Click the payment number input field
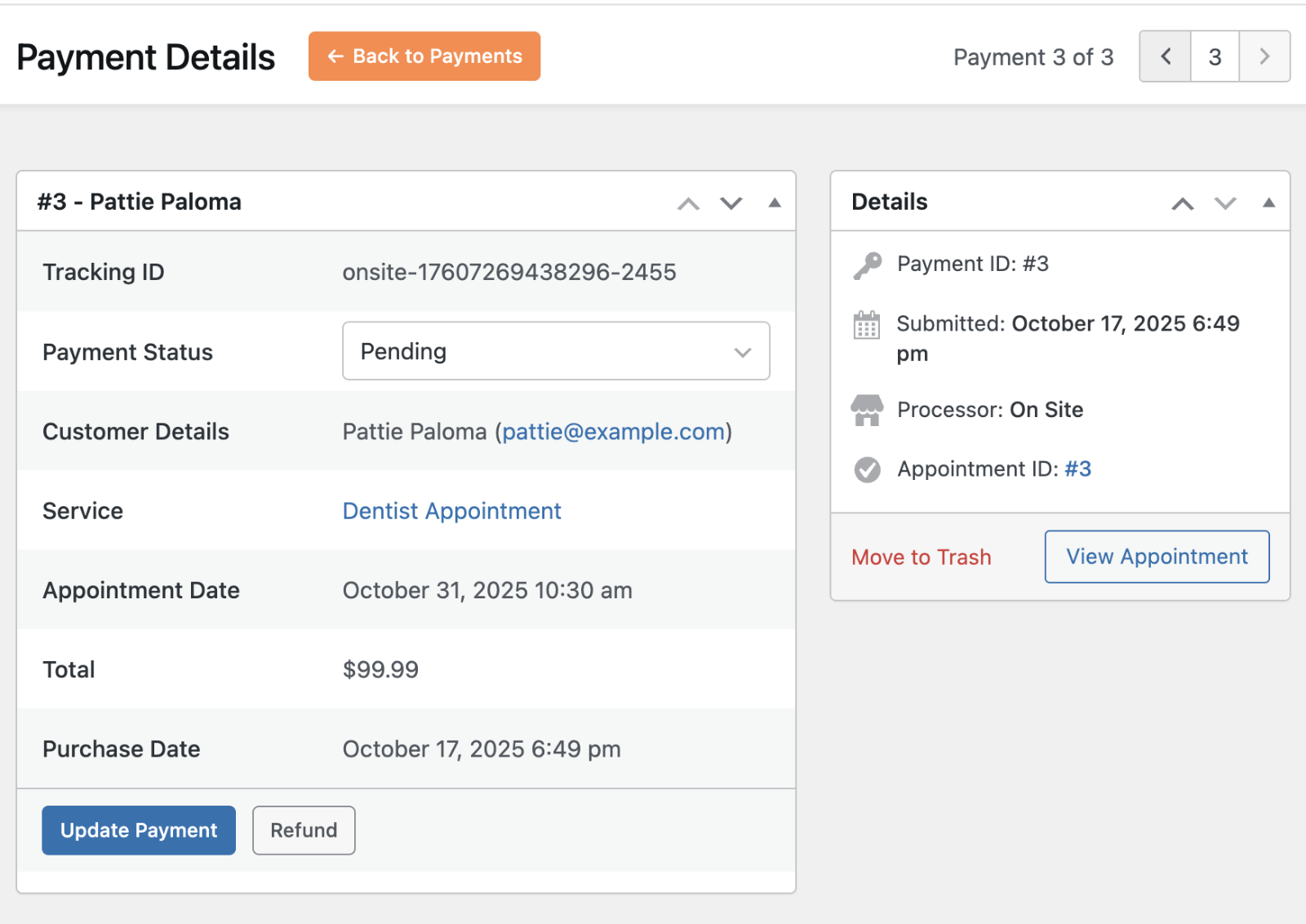The image size is (1306, 924). click(x=1215, y=56)
